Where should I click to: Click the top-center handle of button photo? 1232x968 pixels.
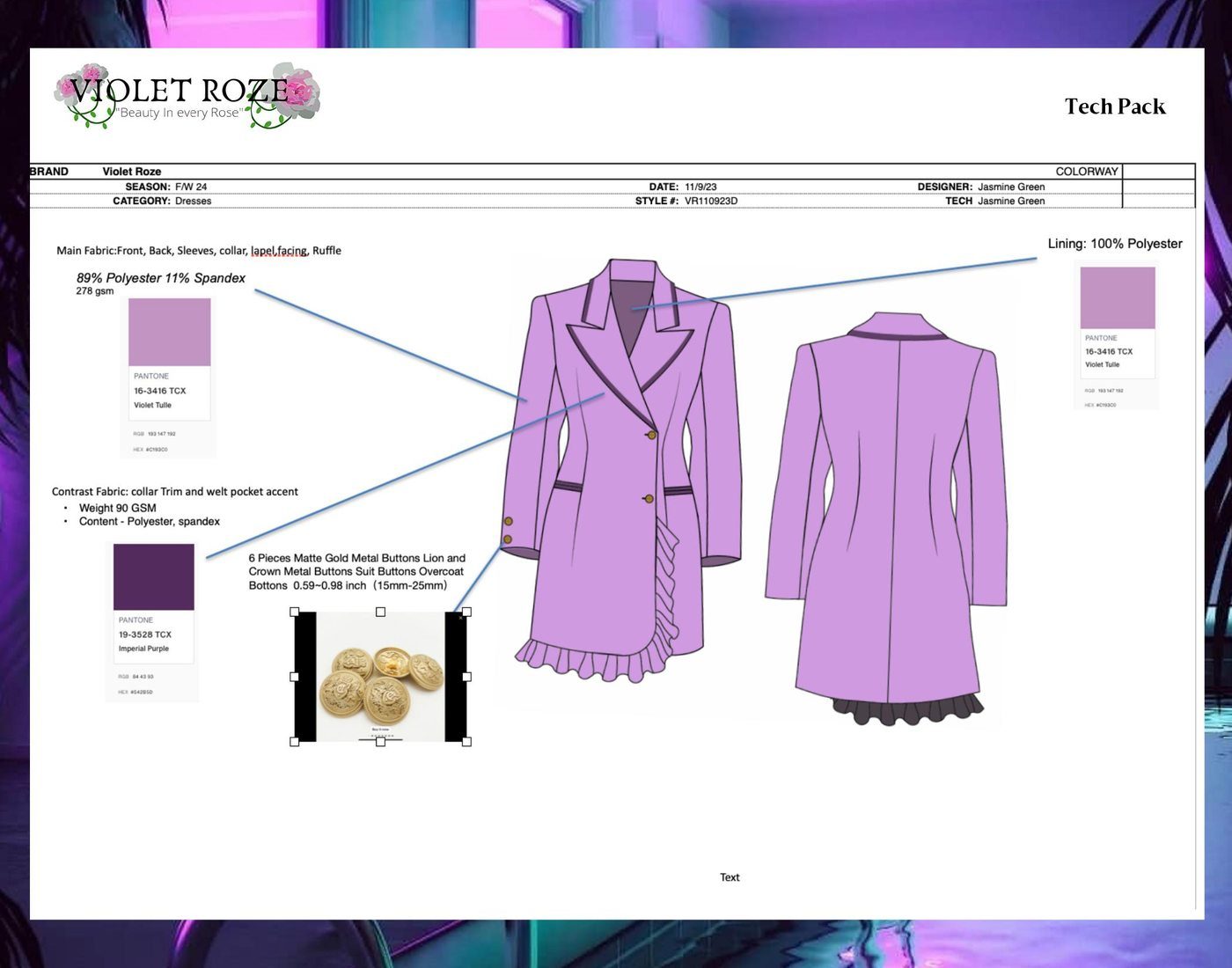pos(380,612)
